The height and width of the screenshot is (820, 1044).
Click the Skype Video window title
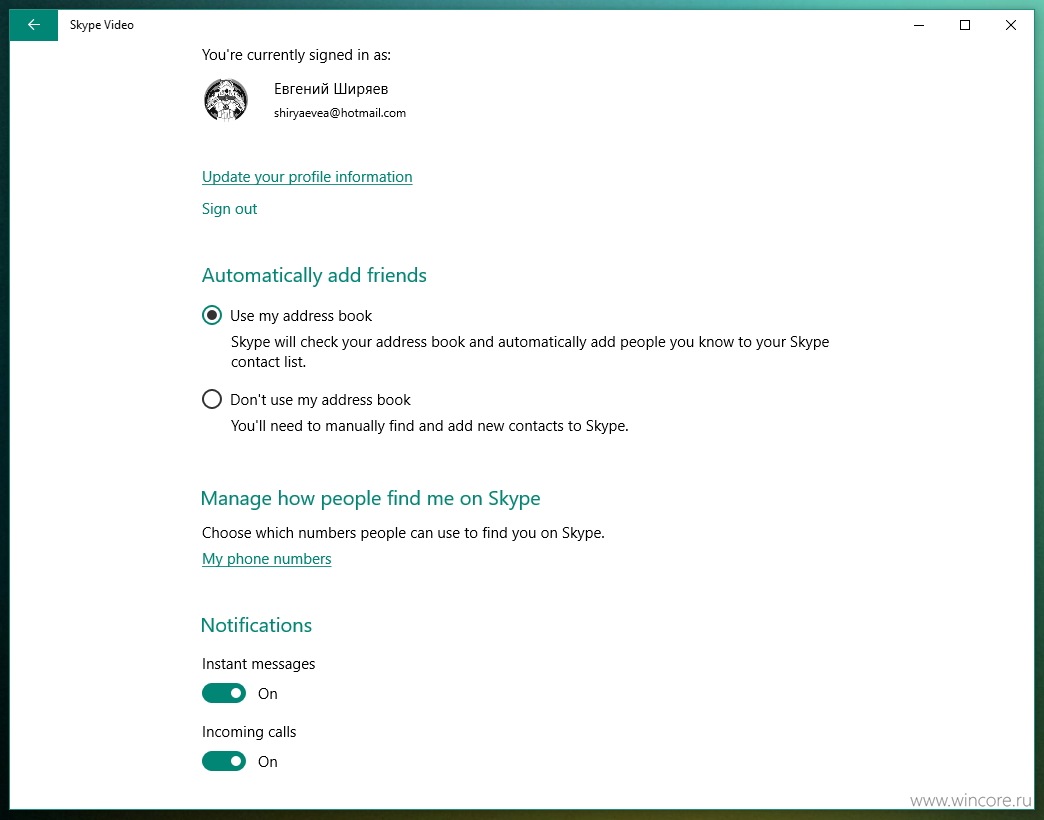point(102,25)
